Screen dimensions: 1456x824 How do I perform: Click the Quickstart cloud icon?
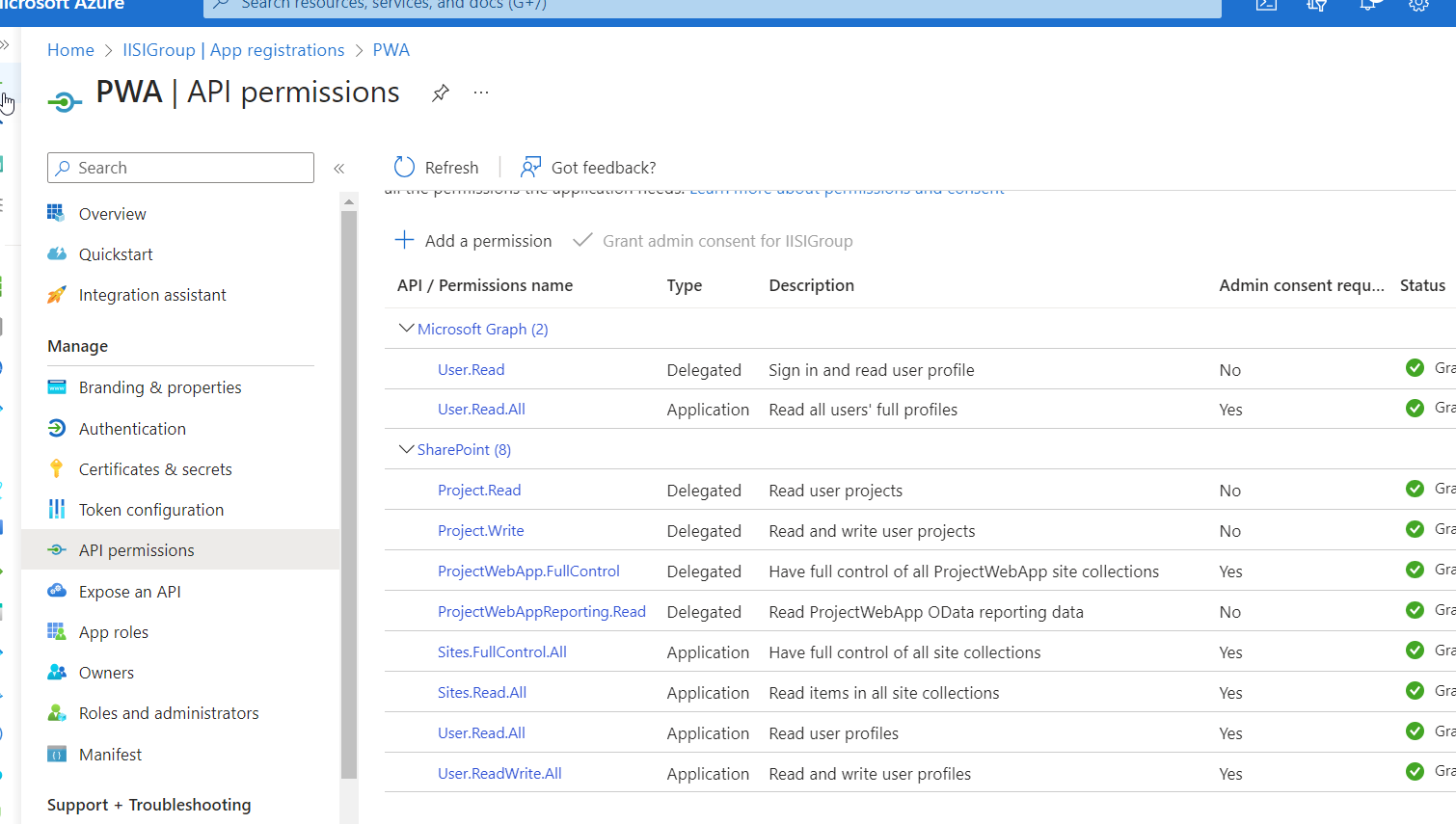coord(57,253)
